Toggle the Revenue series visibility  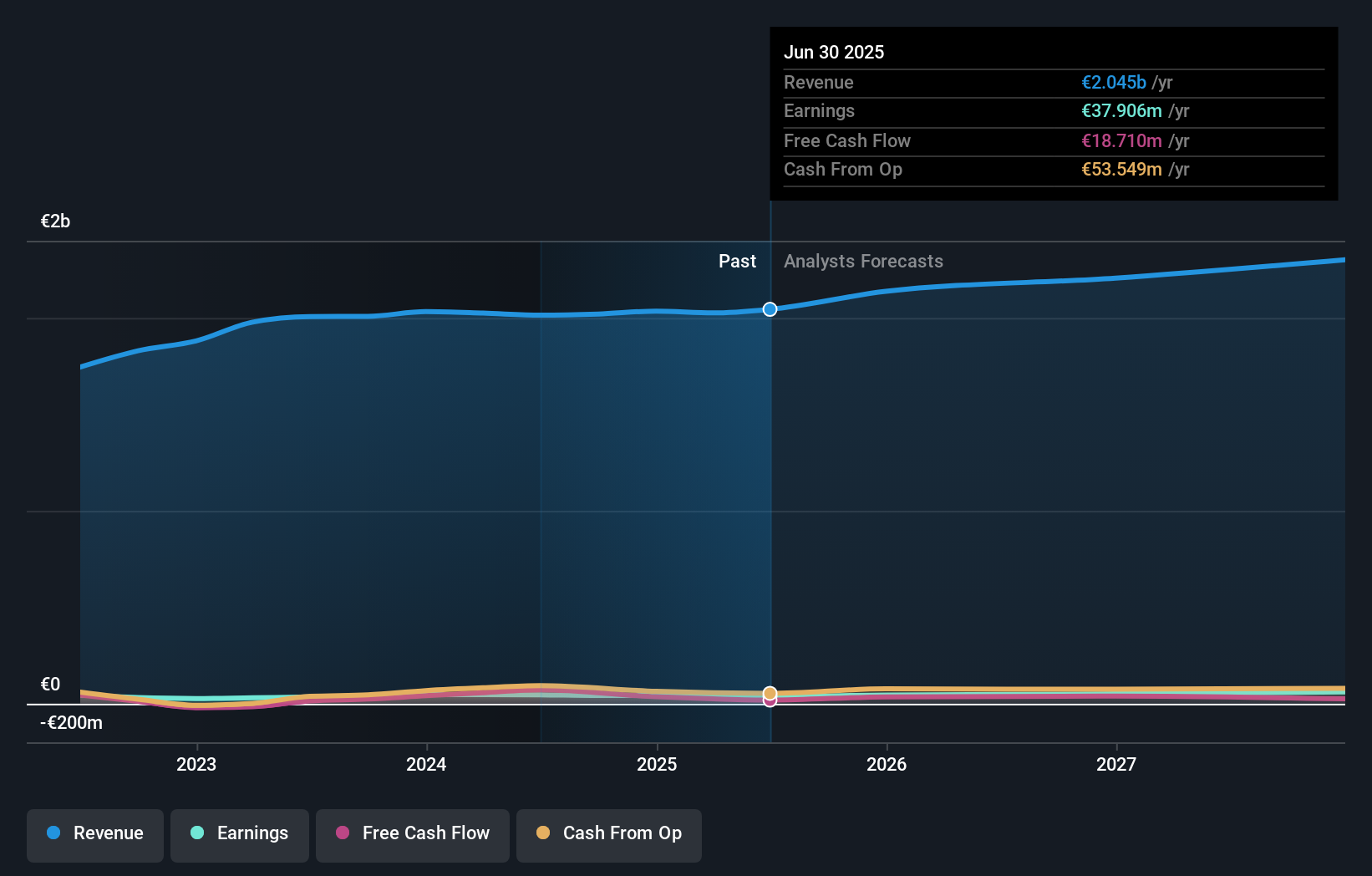(94, 835)
